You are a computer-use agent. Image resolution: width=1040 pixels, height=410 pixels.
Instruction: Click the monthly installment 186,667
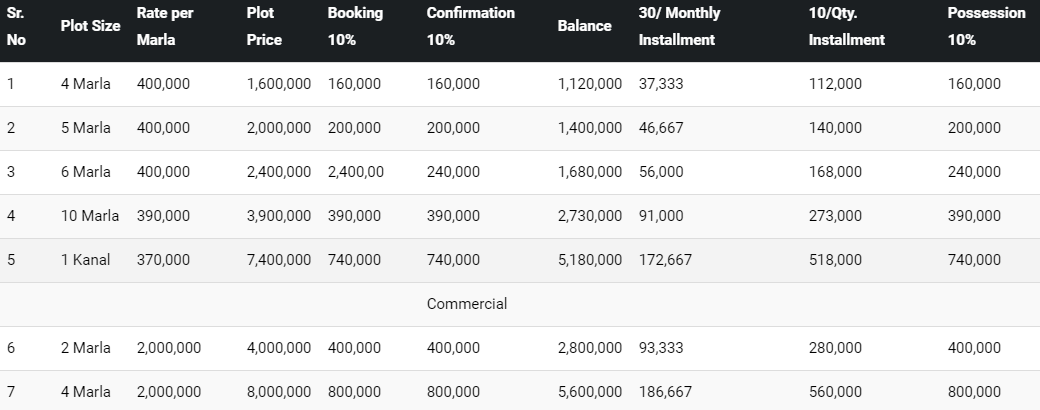tap(665, 392)
